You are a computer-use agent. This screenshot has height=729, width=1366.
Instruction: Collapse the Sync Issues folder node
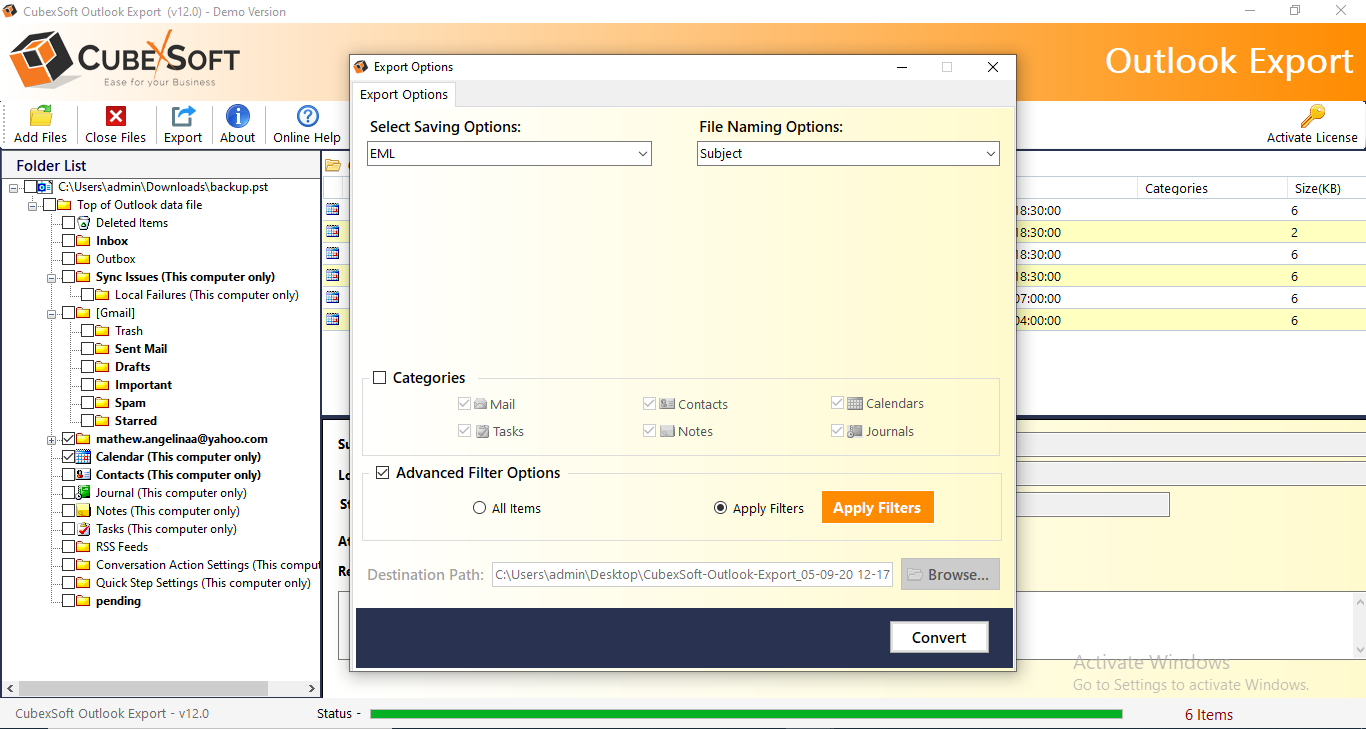(52, 277)
